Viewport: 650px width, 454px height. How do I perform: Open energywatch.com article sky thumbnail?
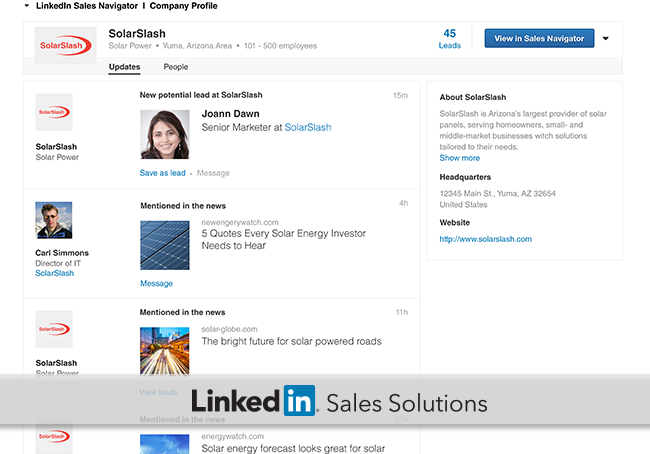[165, 444]
